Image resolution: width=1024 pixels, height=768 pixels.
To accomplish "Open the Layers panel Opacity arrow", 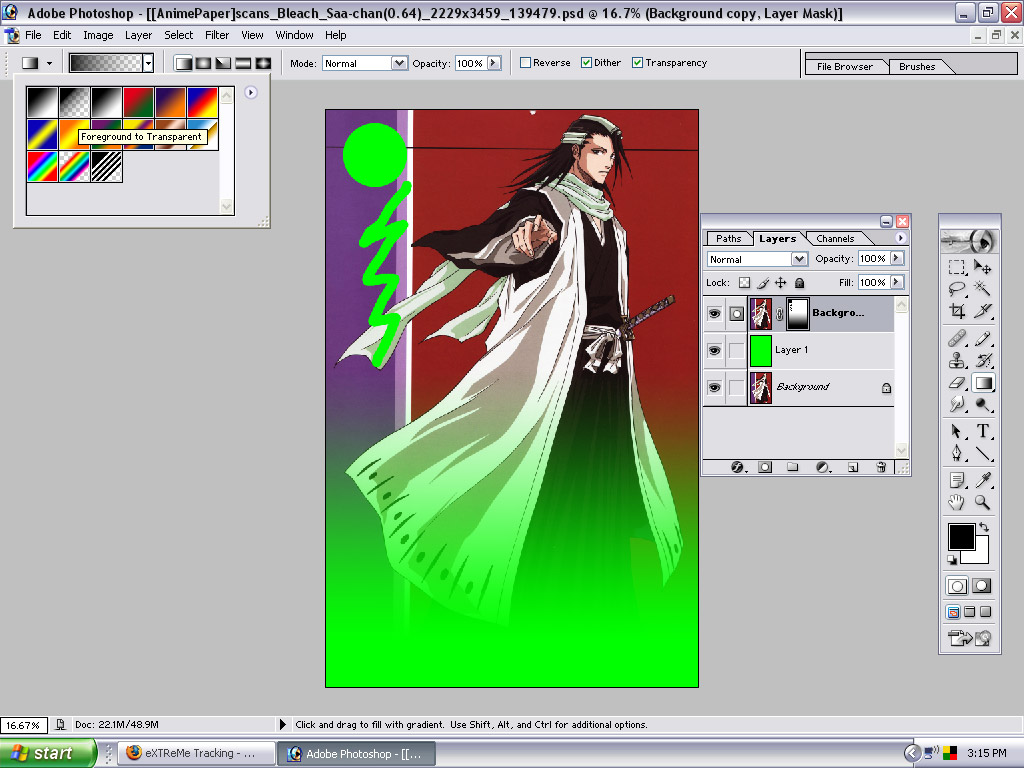I will pyautogui.click(x=897, y=259).
